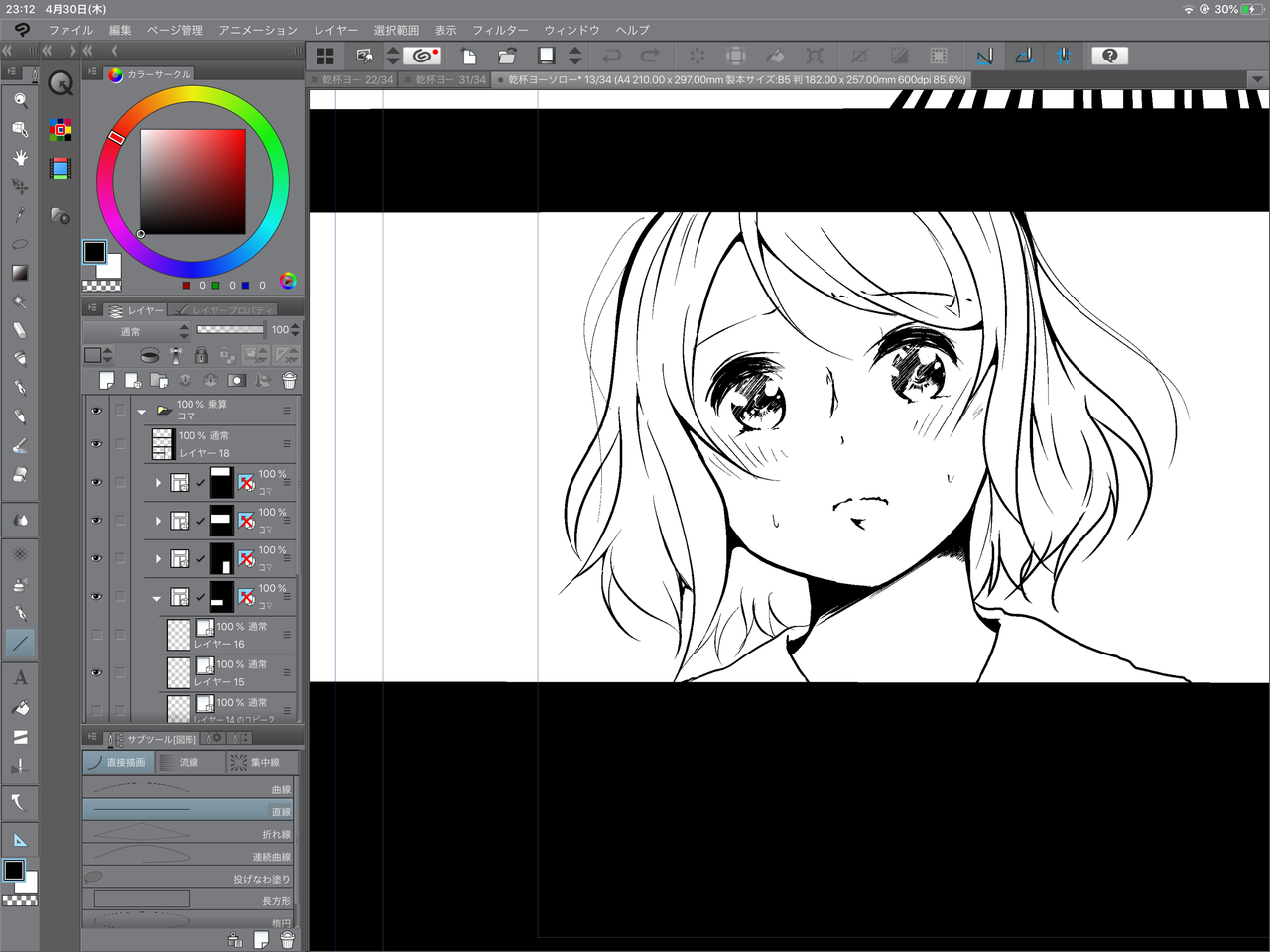Screen dimensions: 1270x952
Task: Open the Material film-strip panel icon
Action: tap(61, 168)
